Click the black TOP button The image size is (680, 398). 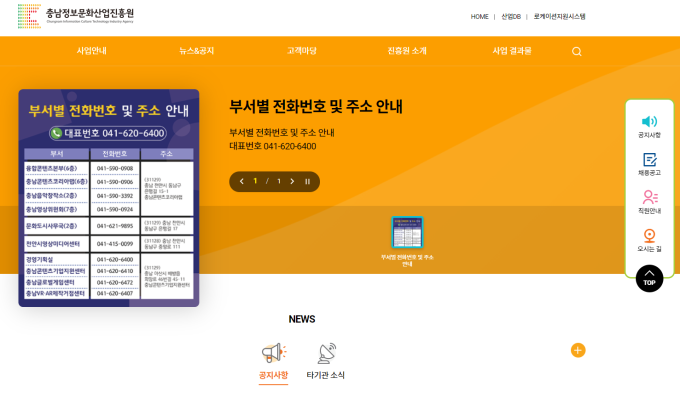pos(649,278)
